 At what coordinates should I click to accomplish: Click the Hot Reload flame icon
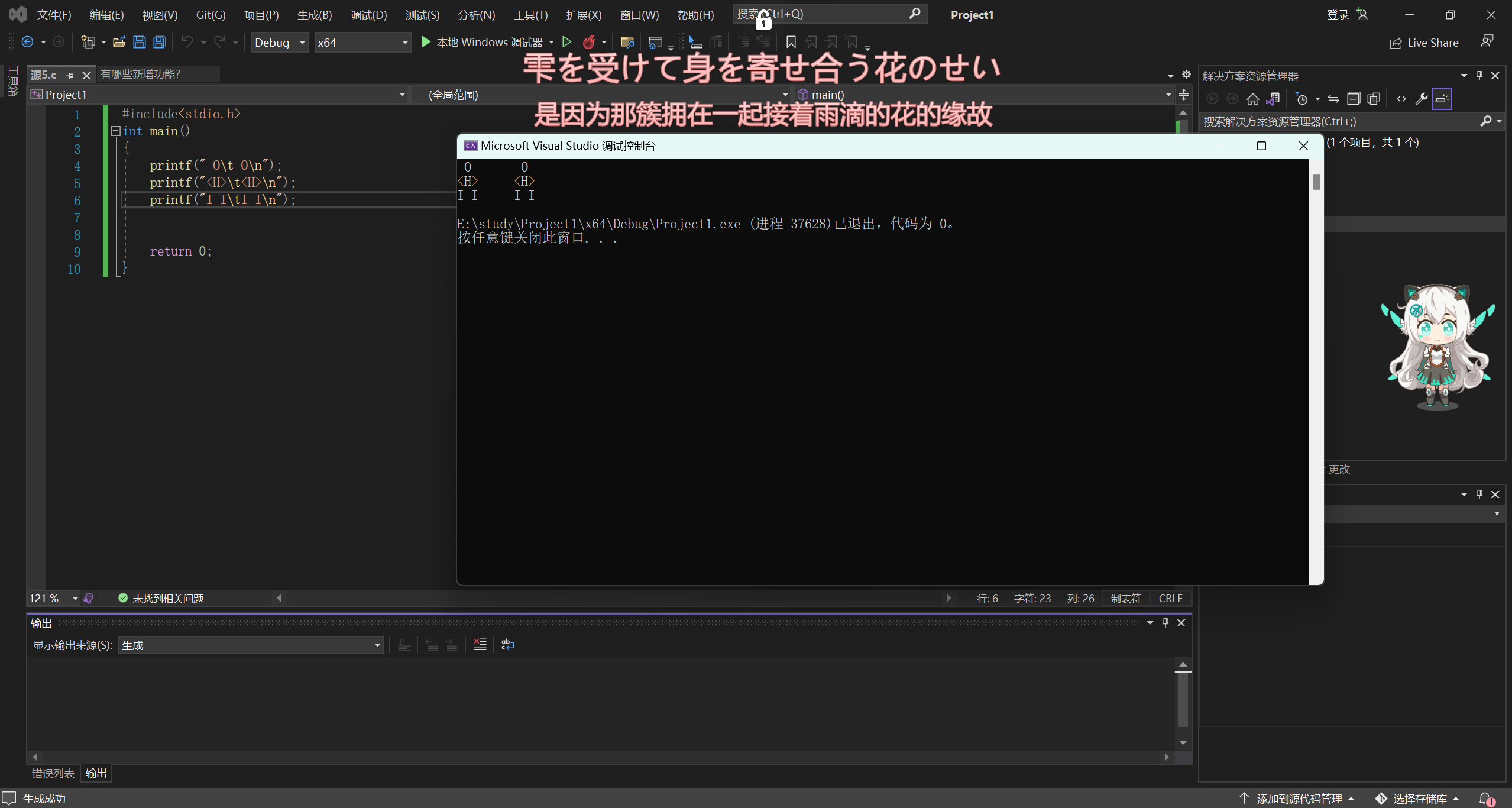point(588,42)
